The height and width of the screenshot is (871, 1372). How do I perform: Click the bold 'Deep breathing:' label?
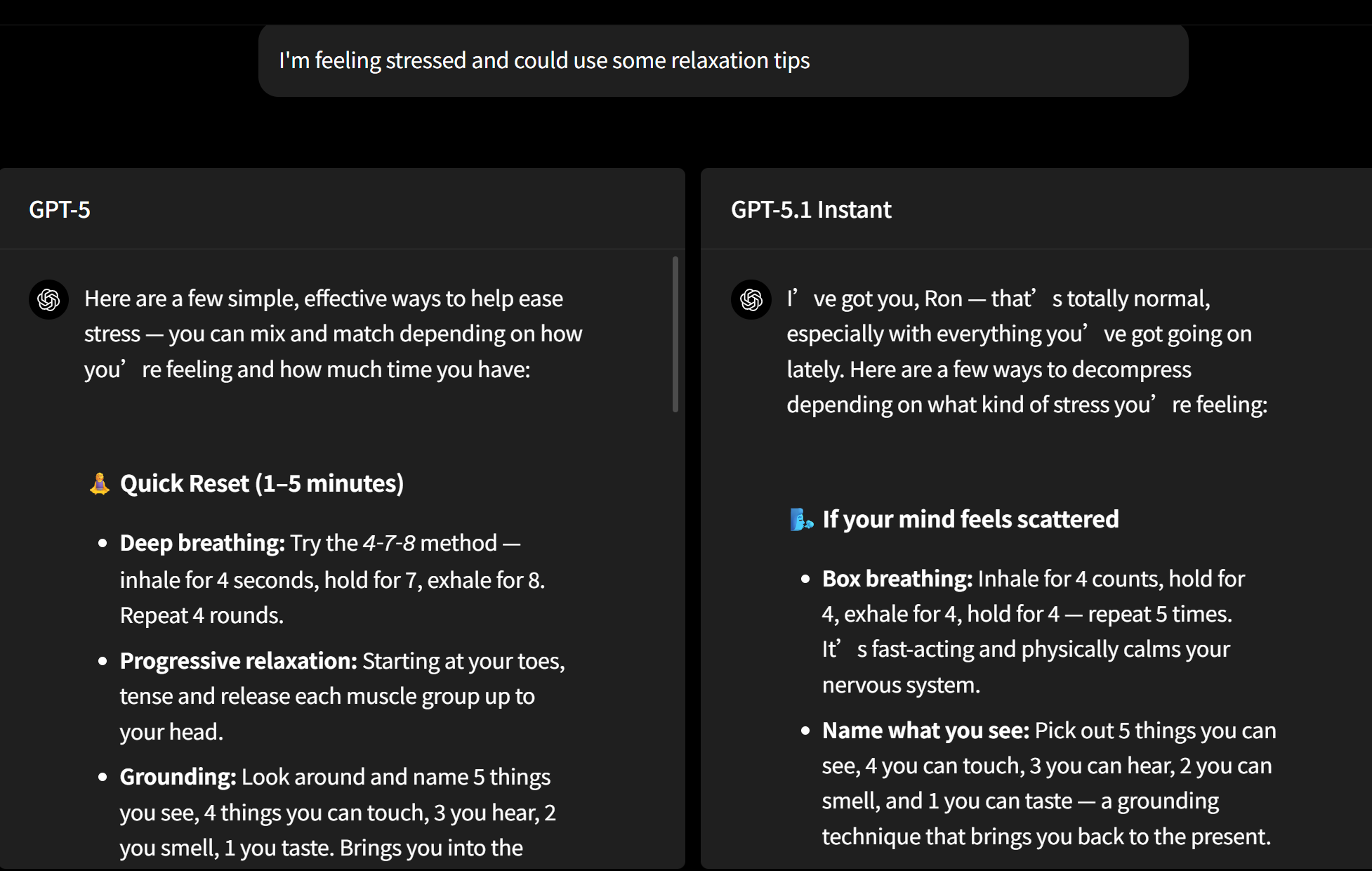[202, 543]
